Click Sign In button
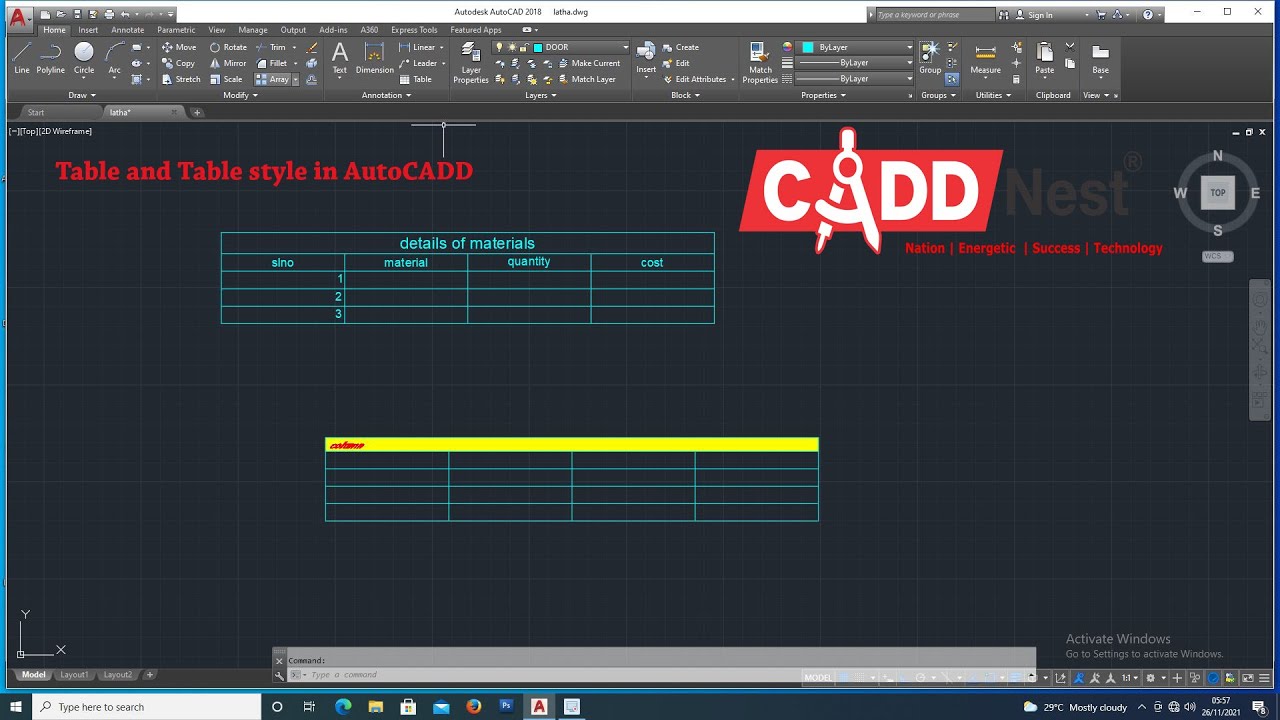Screen dimensions: 1280x720 point(1034,15)
